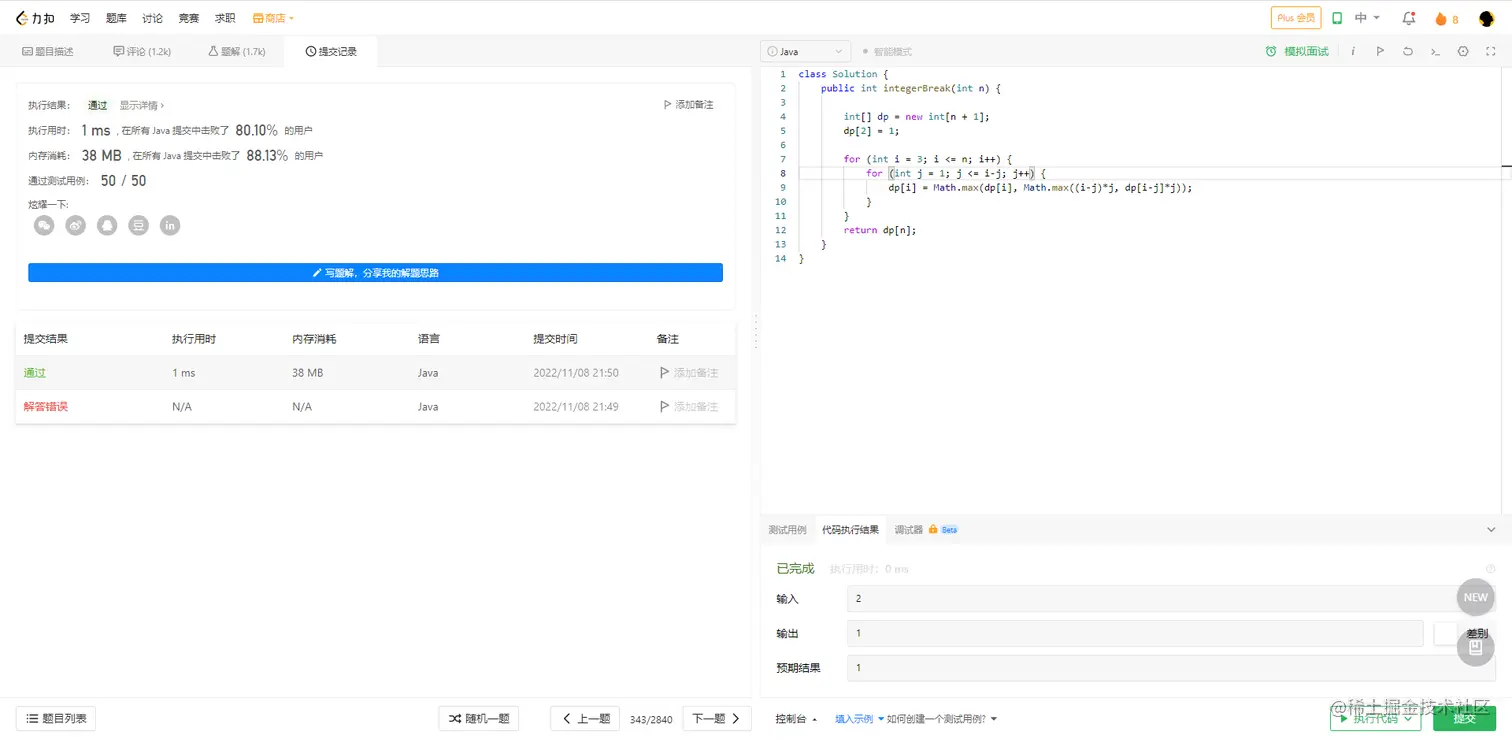The width and height of the screenshot is (1512, 739).
Task: Switch to the 题解 (1.7k) tab
Action: (x=237, y=51)
